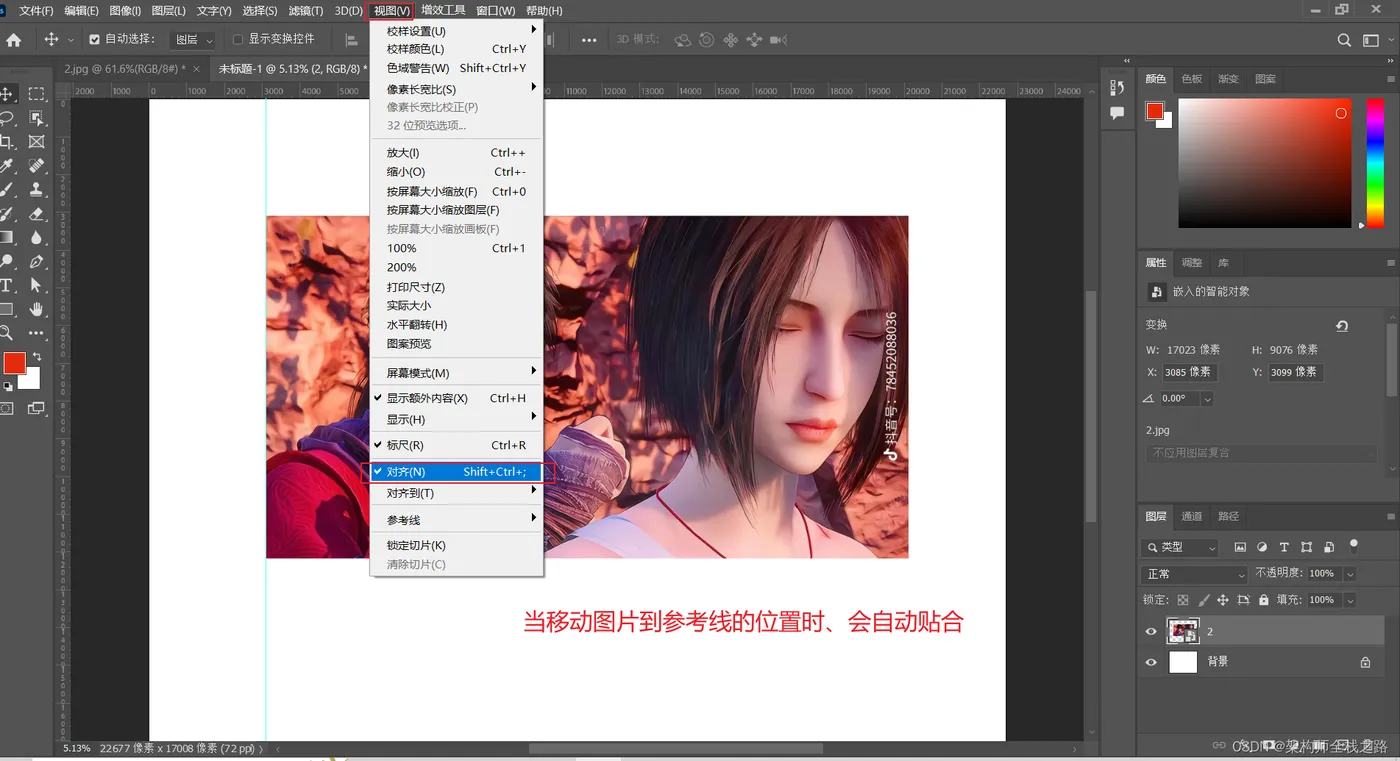The width and height of the screenshot is (1400, 761).
Task: Click the foreground color swatch in toolbox
Action: [x=14, y=363]
